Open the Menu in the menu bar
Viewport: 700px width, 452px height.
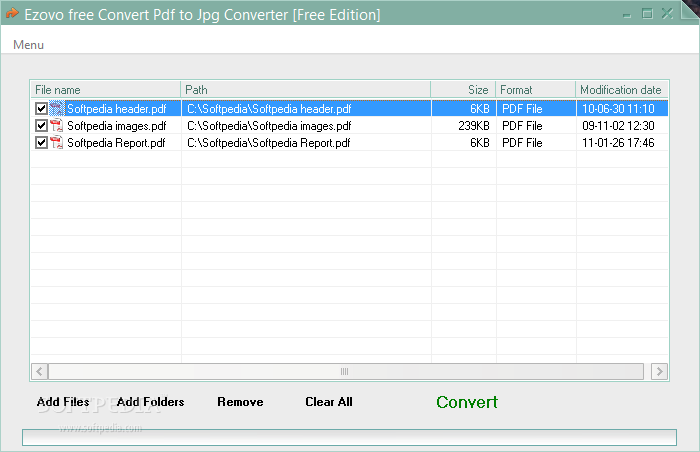click(x=28, y=45)
